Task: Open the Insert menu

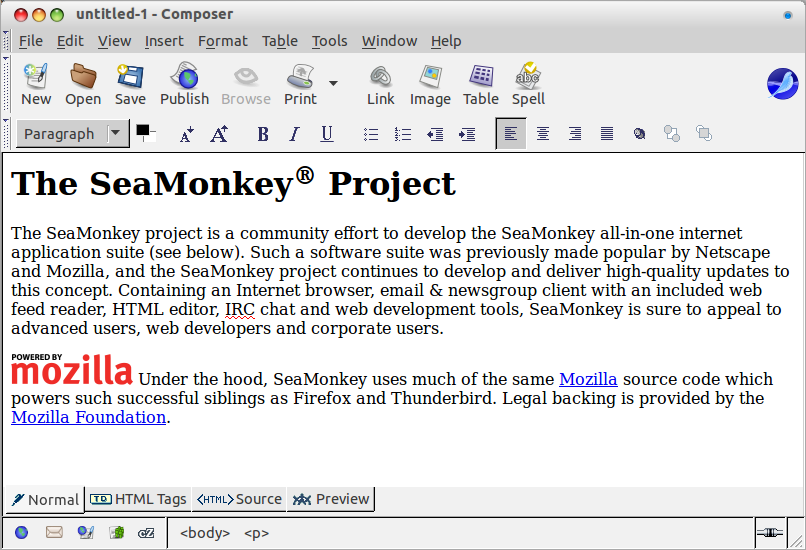Action: click(x=164, y=41)
